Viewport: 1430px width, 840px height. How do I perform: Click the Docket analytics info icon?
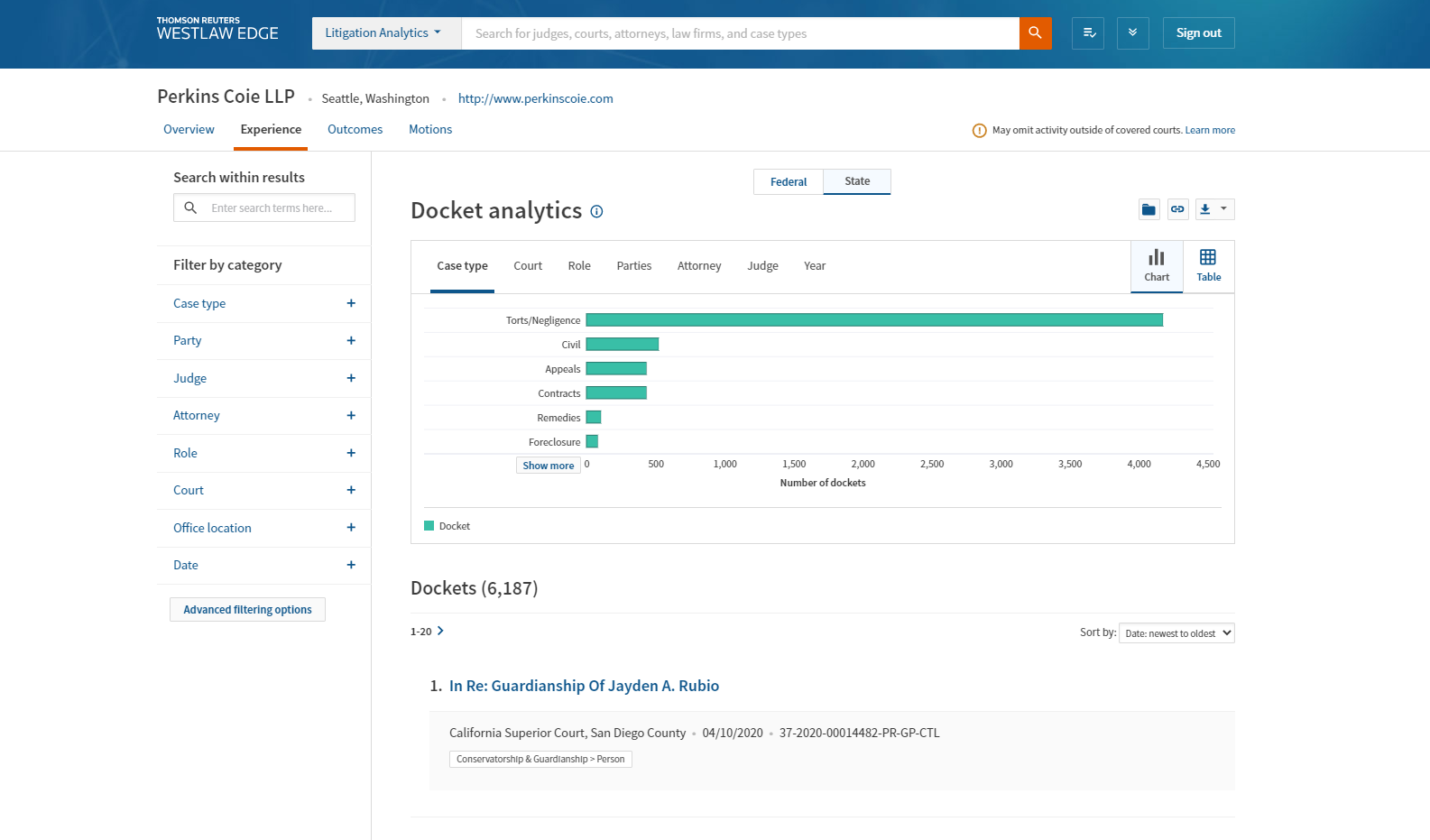click(596, 211)
